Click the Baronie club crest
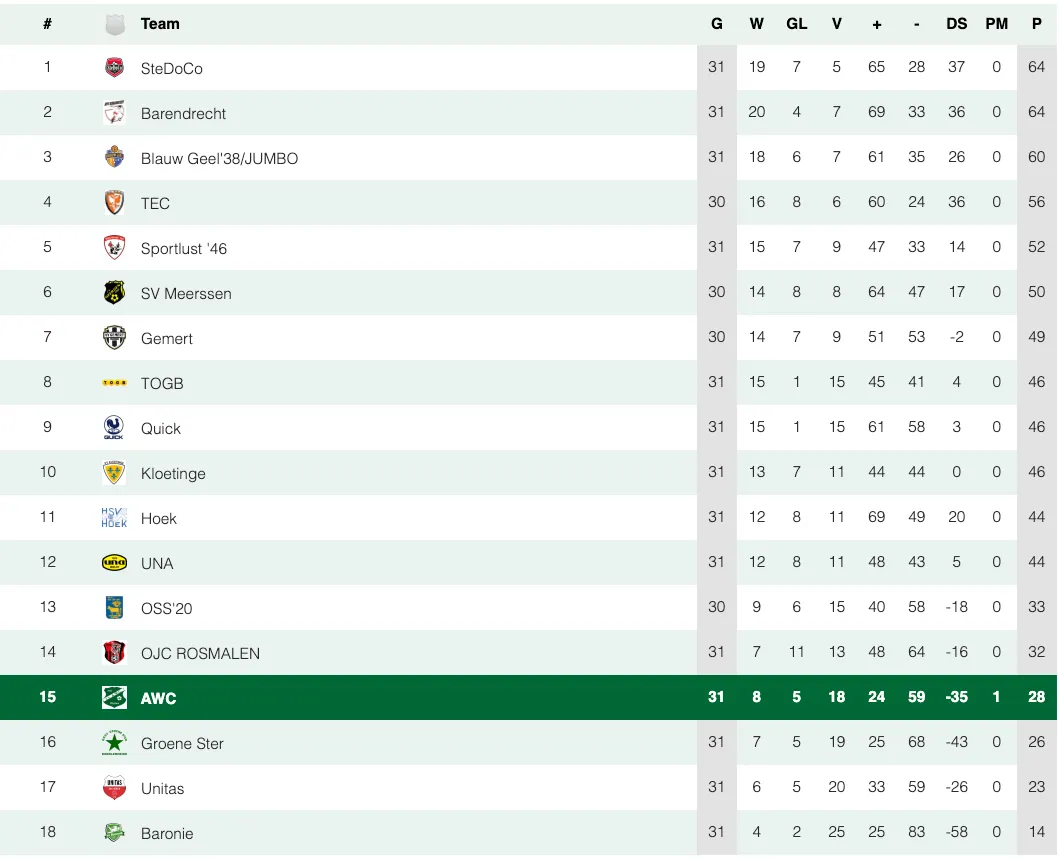The height and width of the screenshot is (859, 1059). (115, 833)
